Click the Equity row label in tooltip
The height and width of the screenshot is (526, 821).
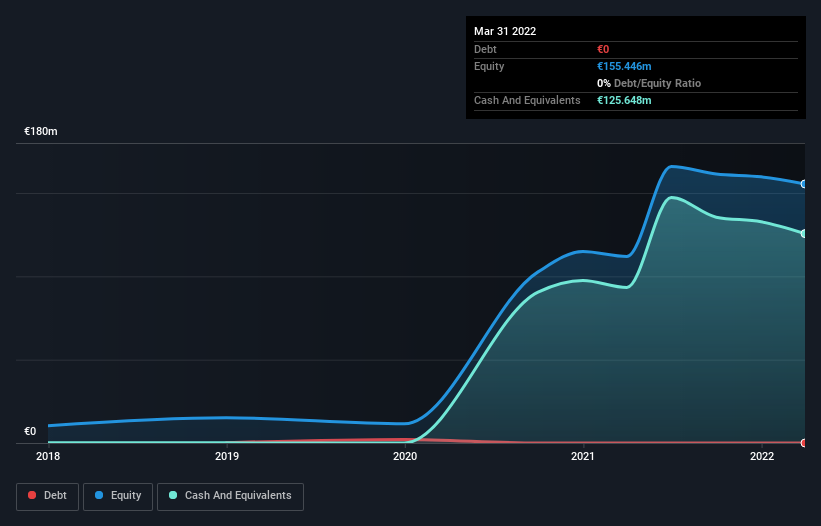(x=489, y=66)
